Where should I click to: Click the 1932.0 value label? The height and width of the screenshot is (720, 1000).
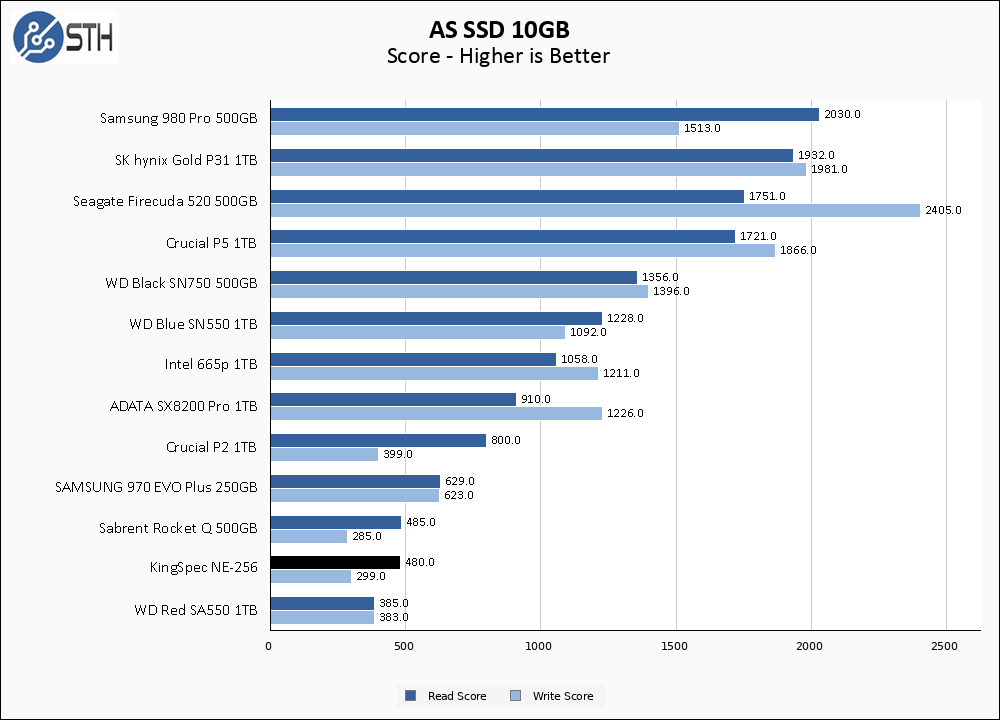(x=816, y=155)
